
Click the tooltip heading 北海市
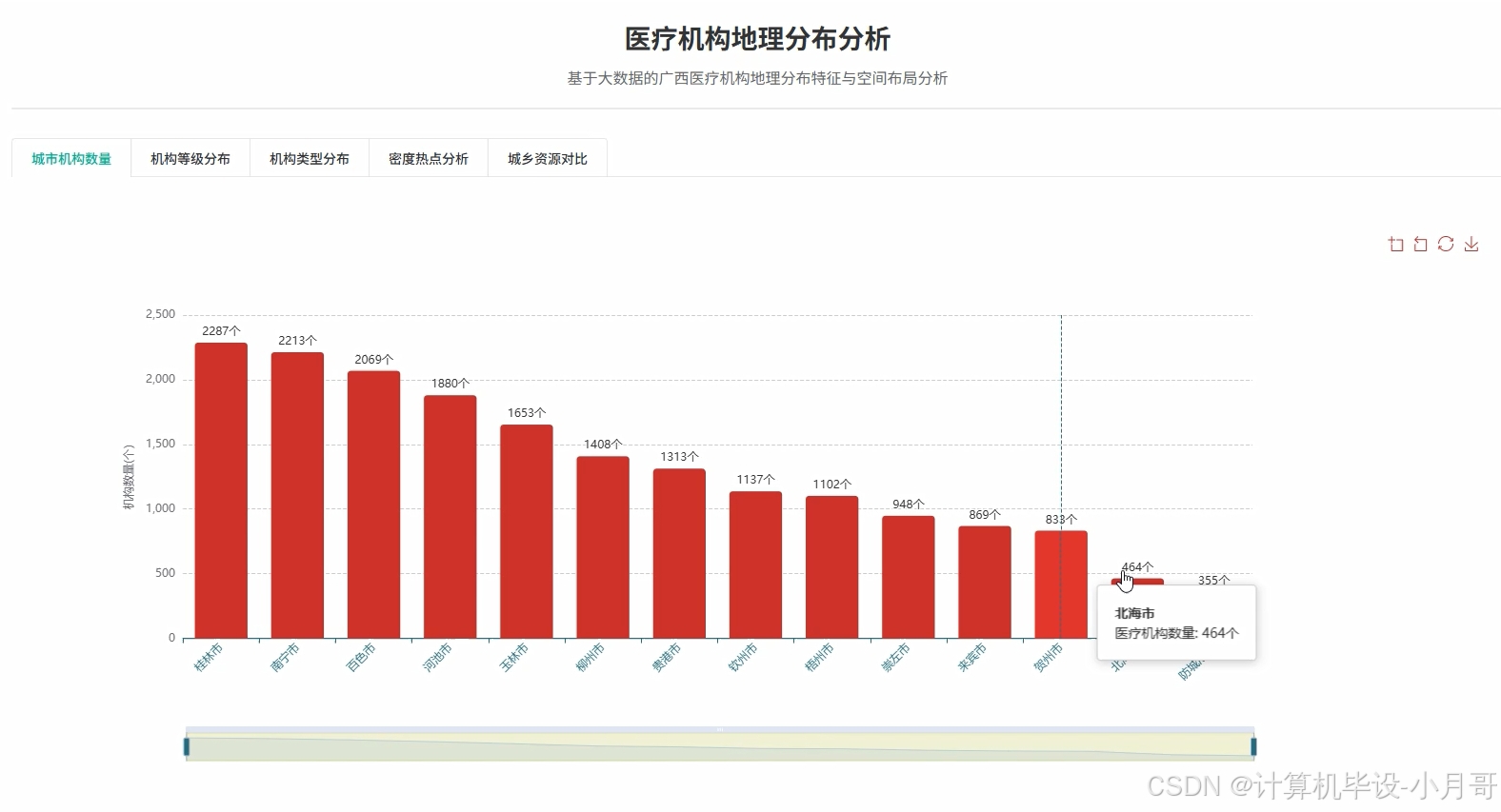1134,613
